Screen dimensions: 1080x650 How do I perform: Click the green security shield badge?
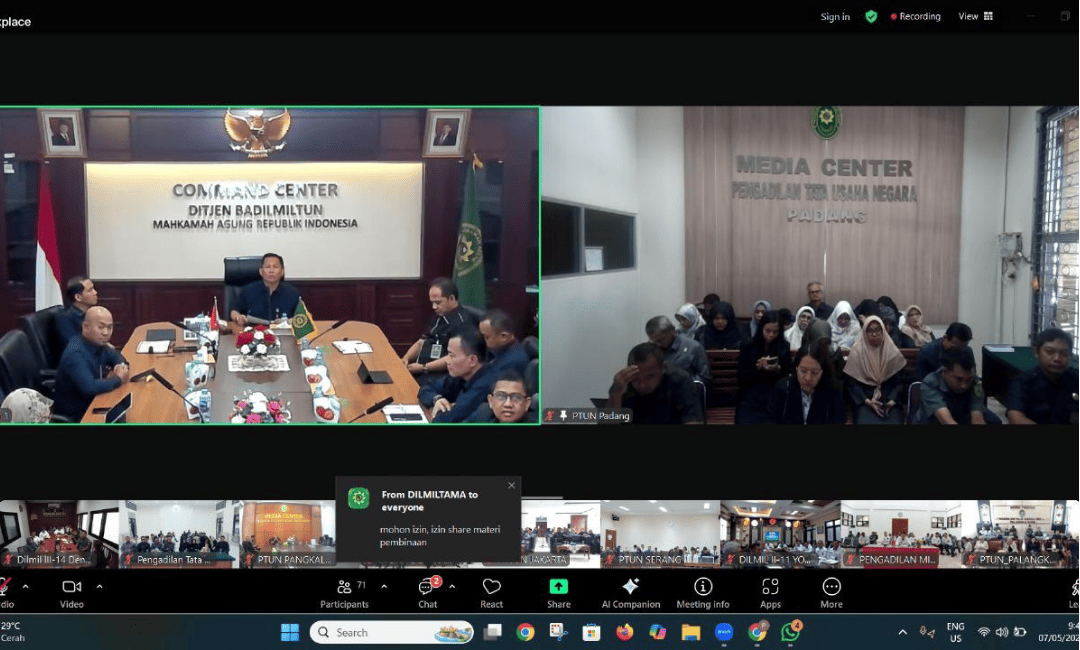coord(871,16)
